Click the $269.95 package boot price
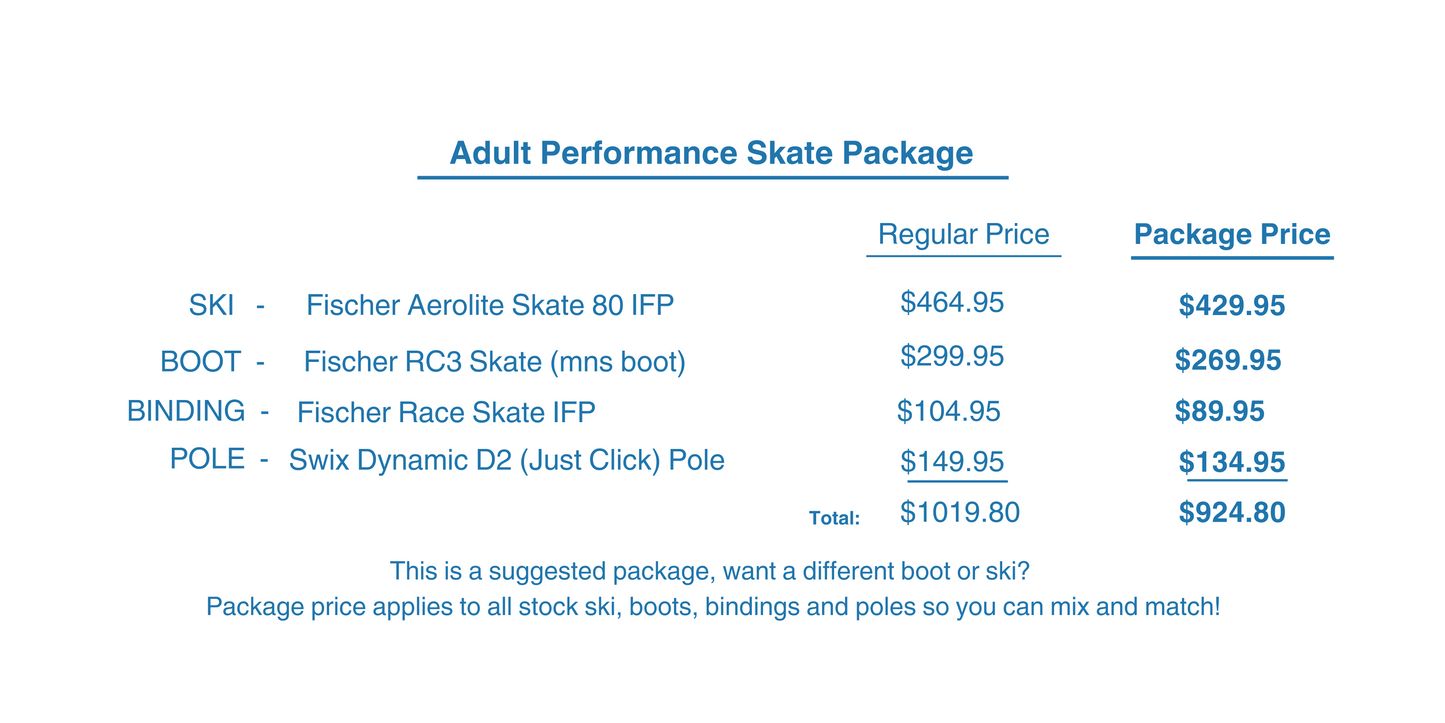 1227,360
